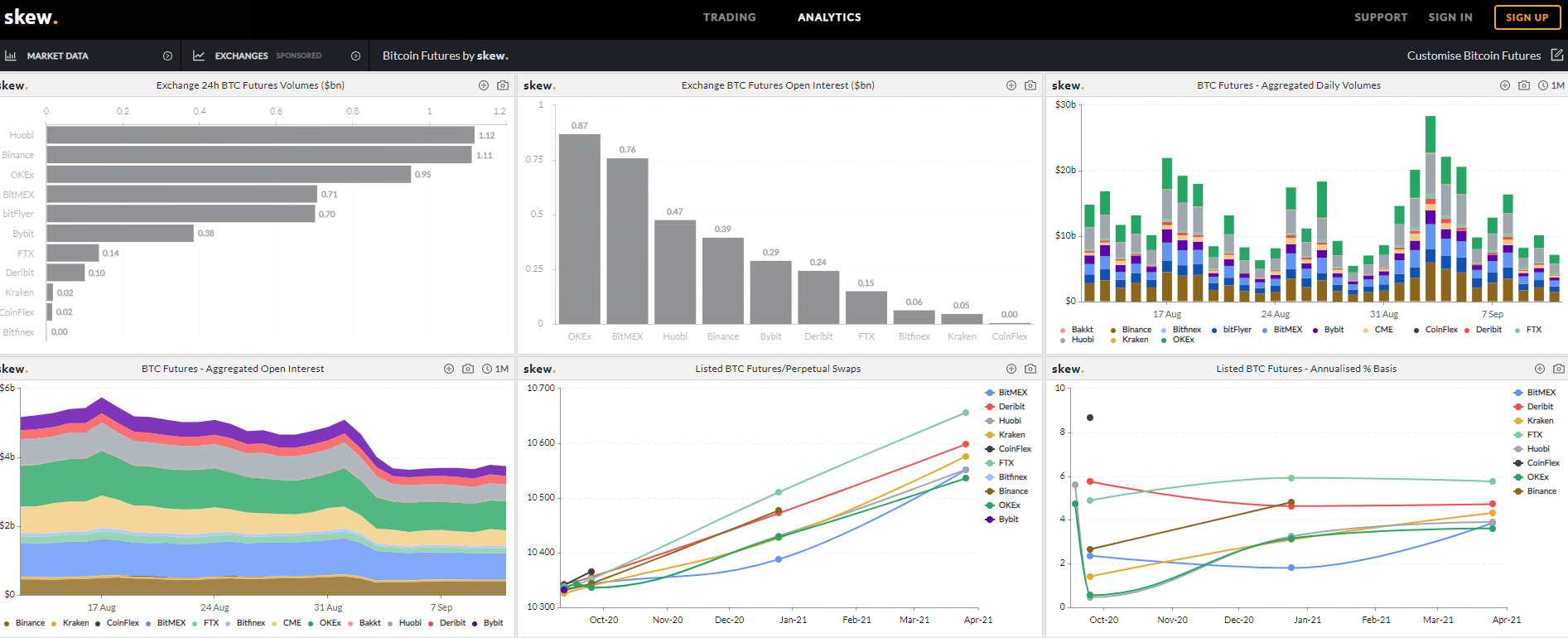Image resolution: width=1568 pixels, height=638 pixels.
Task: Snapshot the Aggregated Daily Volumes chart
Action: click(x=1524, y=85)
